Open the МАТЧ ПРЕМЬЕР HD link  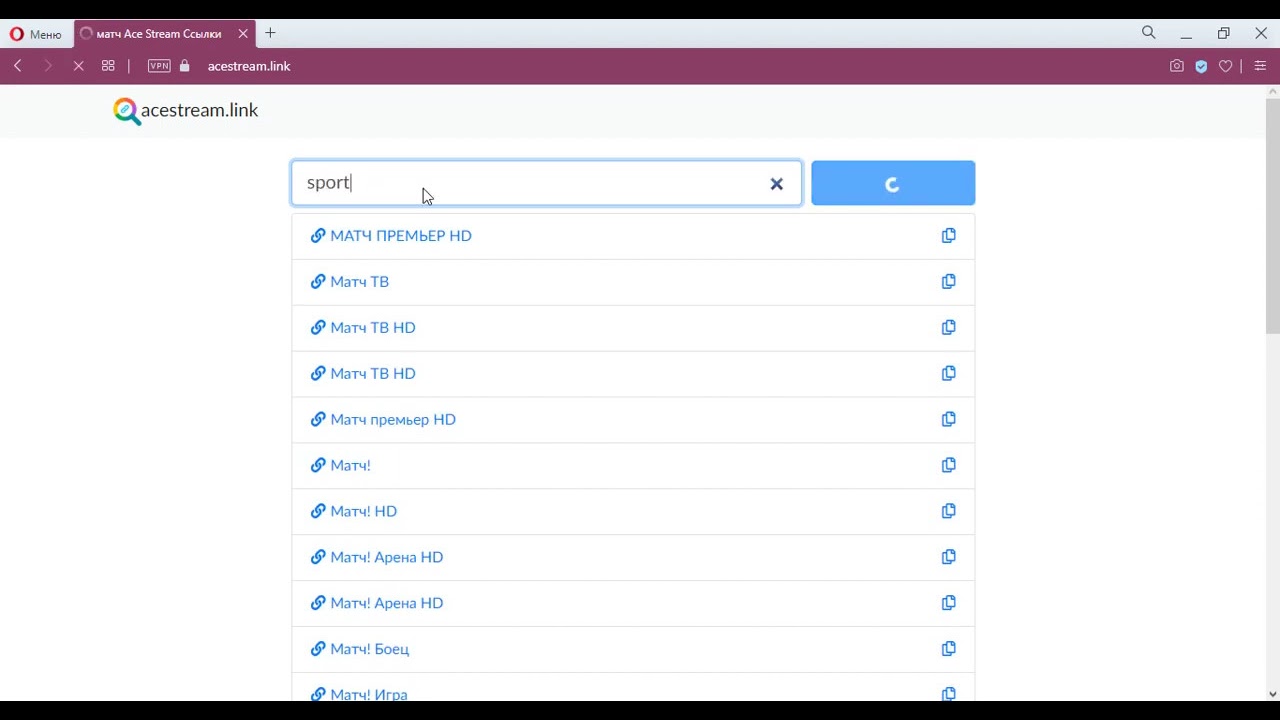(x=401, y=236)
